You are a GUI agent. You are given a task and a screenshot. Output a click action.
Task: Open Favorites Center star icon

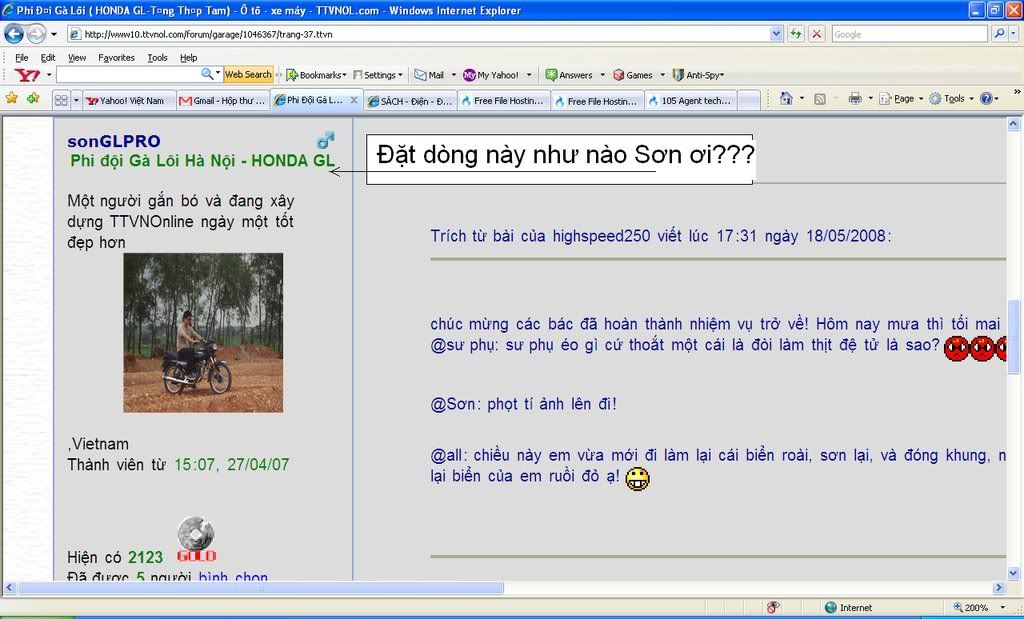(x=12, y=99)
